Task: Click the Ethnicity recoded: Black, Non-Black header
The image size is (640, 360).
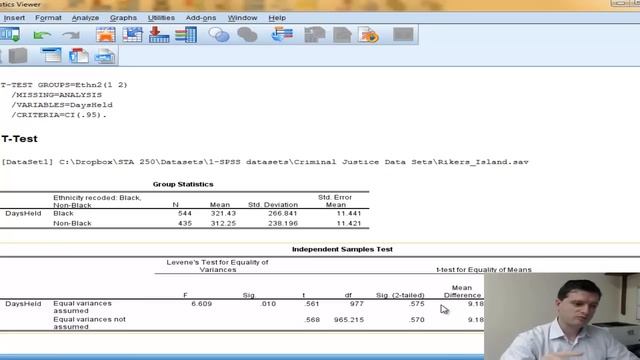Action: click(97, 202)
